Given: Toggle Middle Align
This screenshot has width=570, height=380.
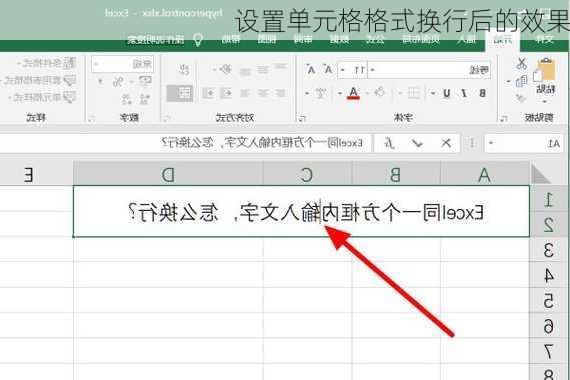Looking at the screenshot, I should coord(262,69).
